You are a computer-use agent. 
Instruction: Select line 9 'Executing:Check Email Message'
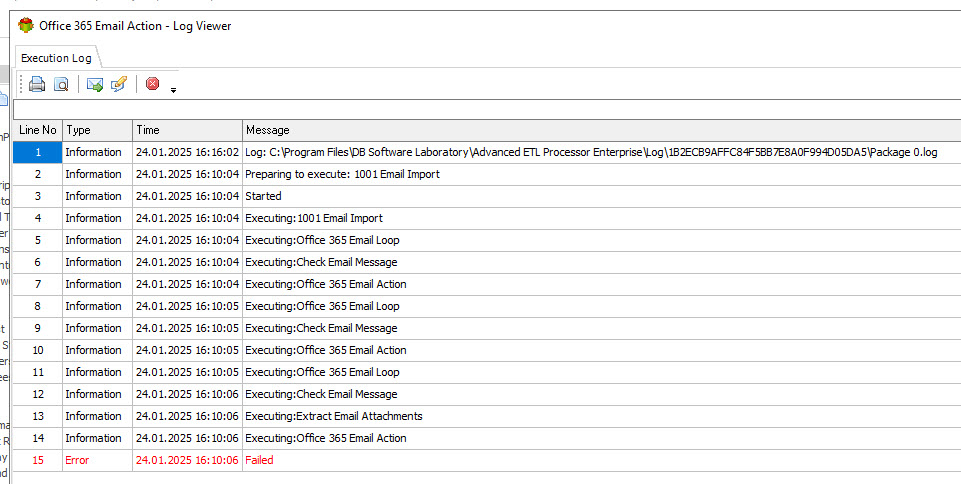point(321,328)
